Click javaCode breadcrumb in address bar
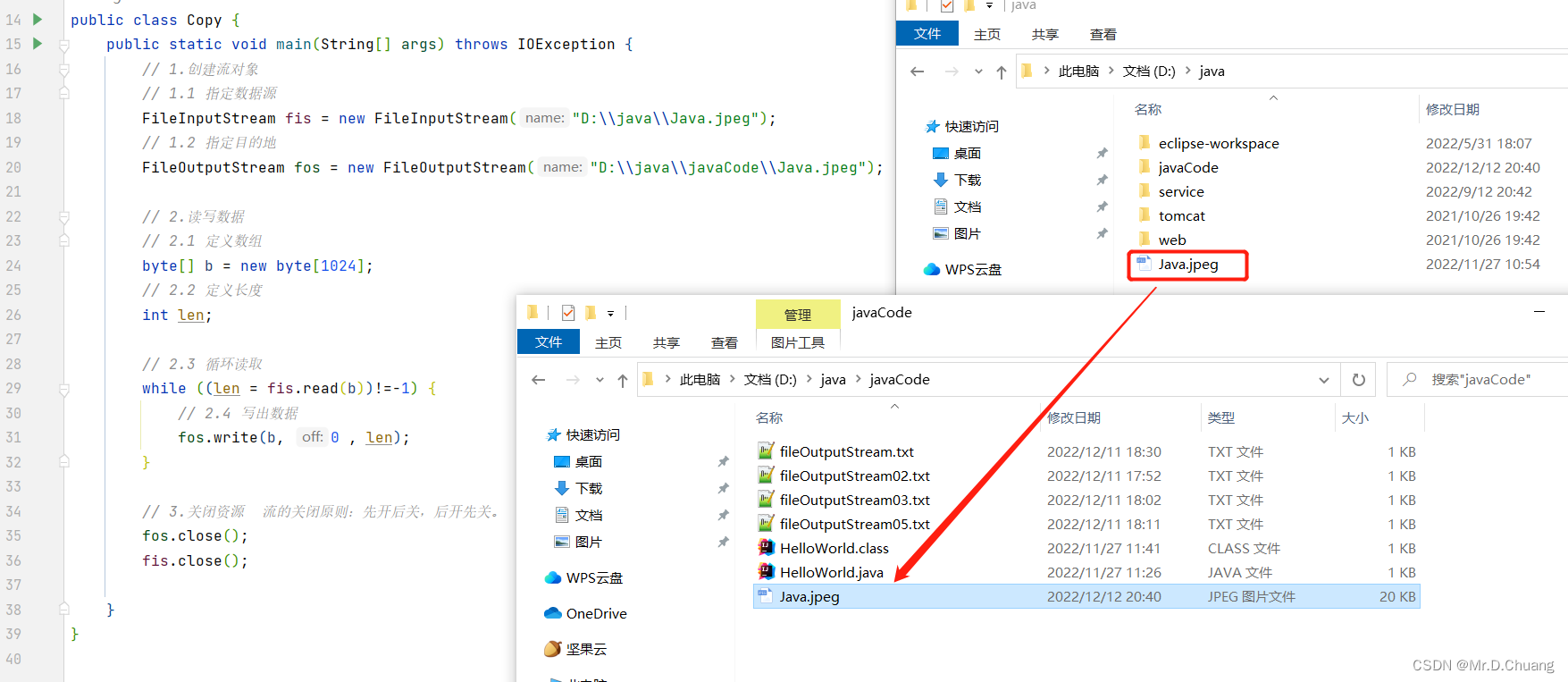This screenshot has height=682, width=1568. (900, 380)
